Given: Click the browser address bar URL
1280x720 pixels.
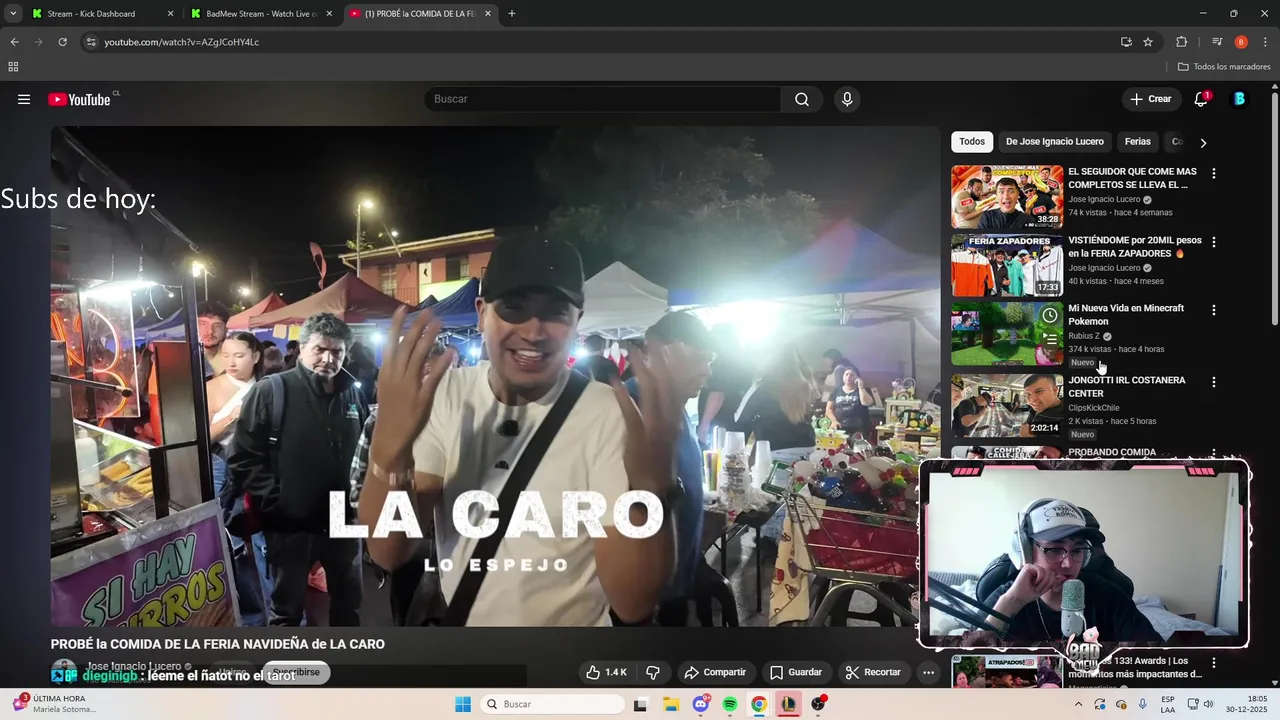Looking at the screenshot, I should pos(182,42).
